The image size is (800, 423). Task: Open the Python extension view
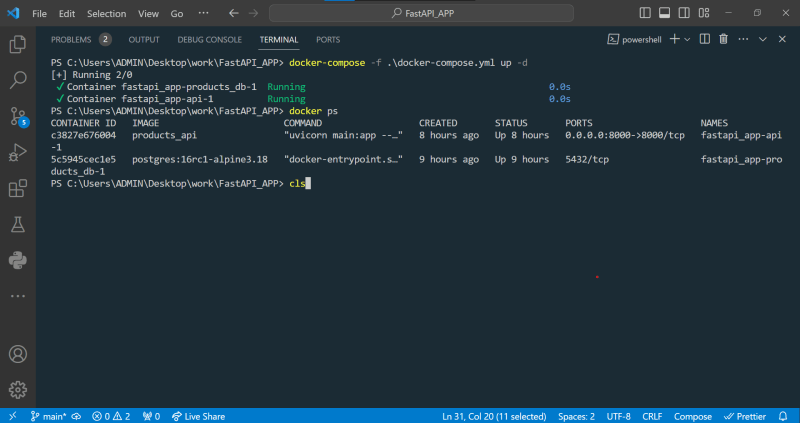click(18, 261)
